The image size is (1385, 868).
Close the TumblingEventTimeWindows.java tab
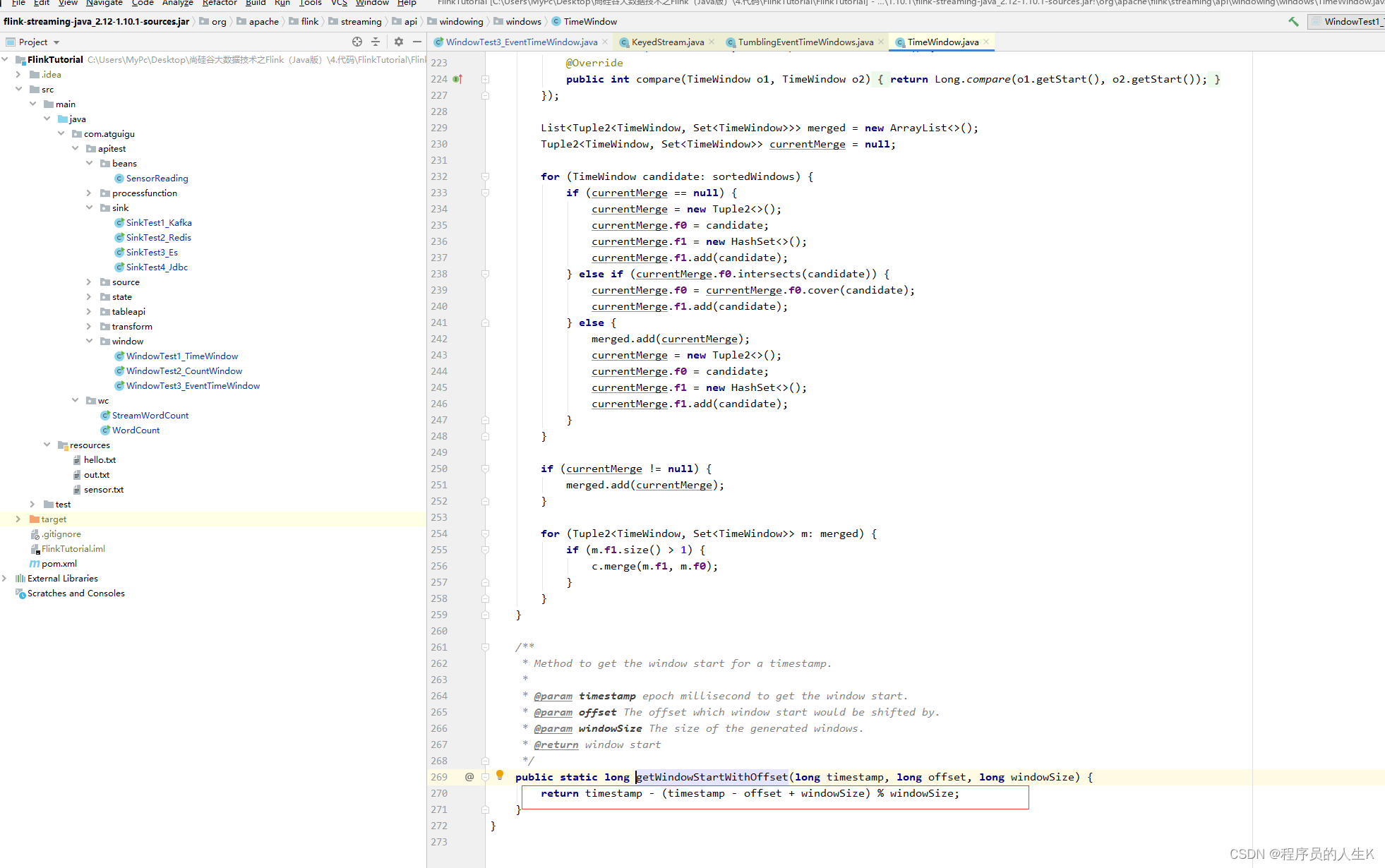point(881,42)
